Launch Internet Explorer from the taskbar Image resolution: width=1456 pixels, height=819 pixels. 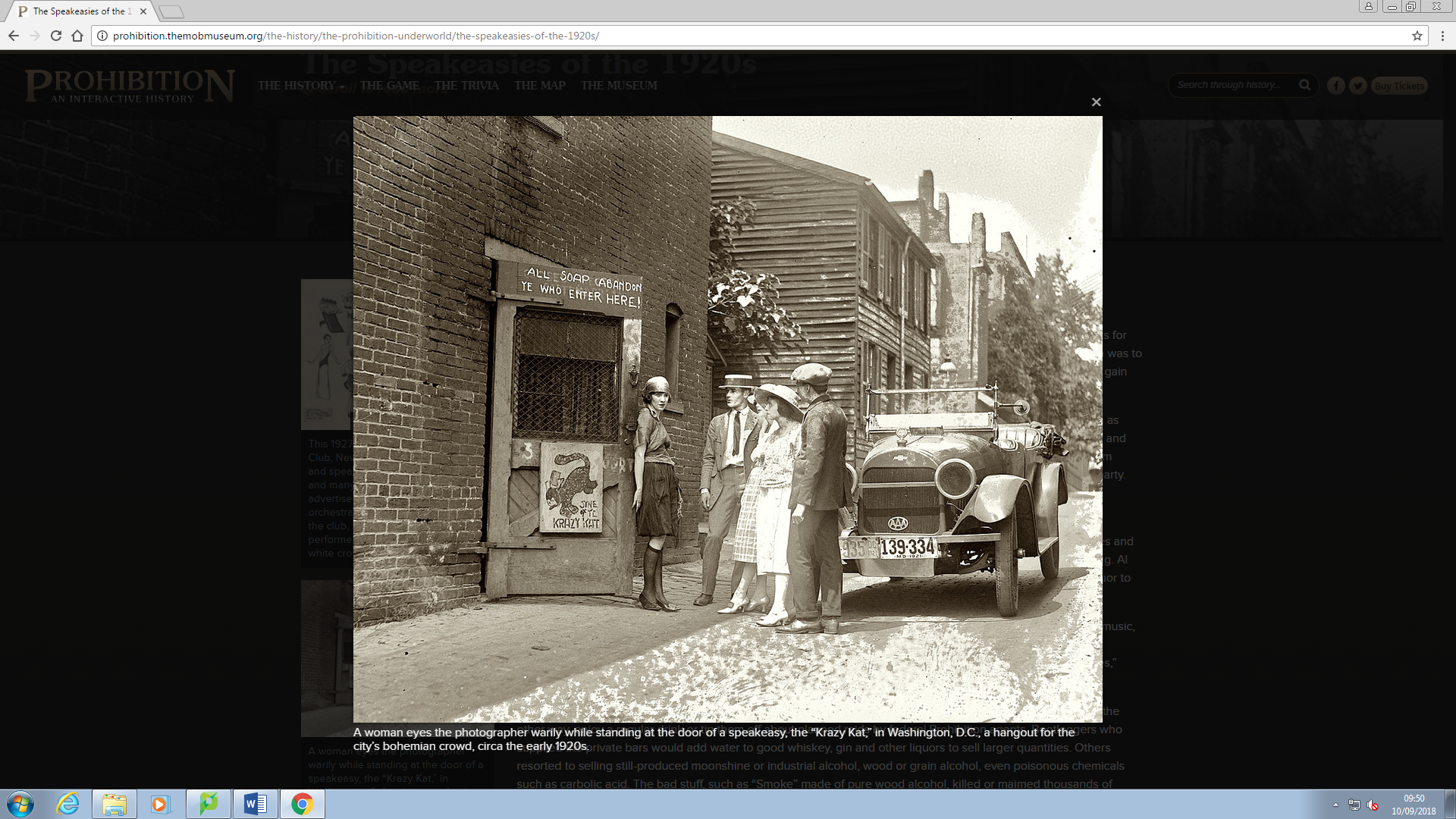pyautogui.click(x=68, y=804)
